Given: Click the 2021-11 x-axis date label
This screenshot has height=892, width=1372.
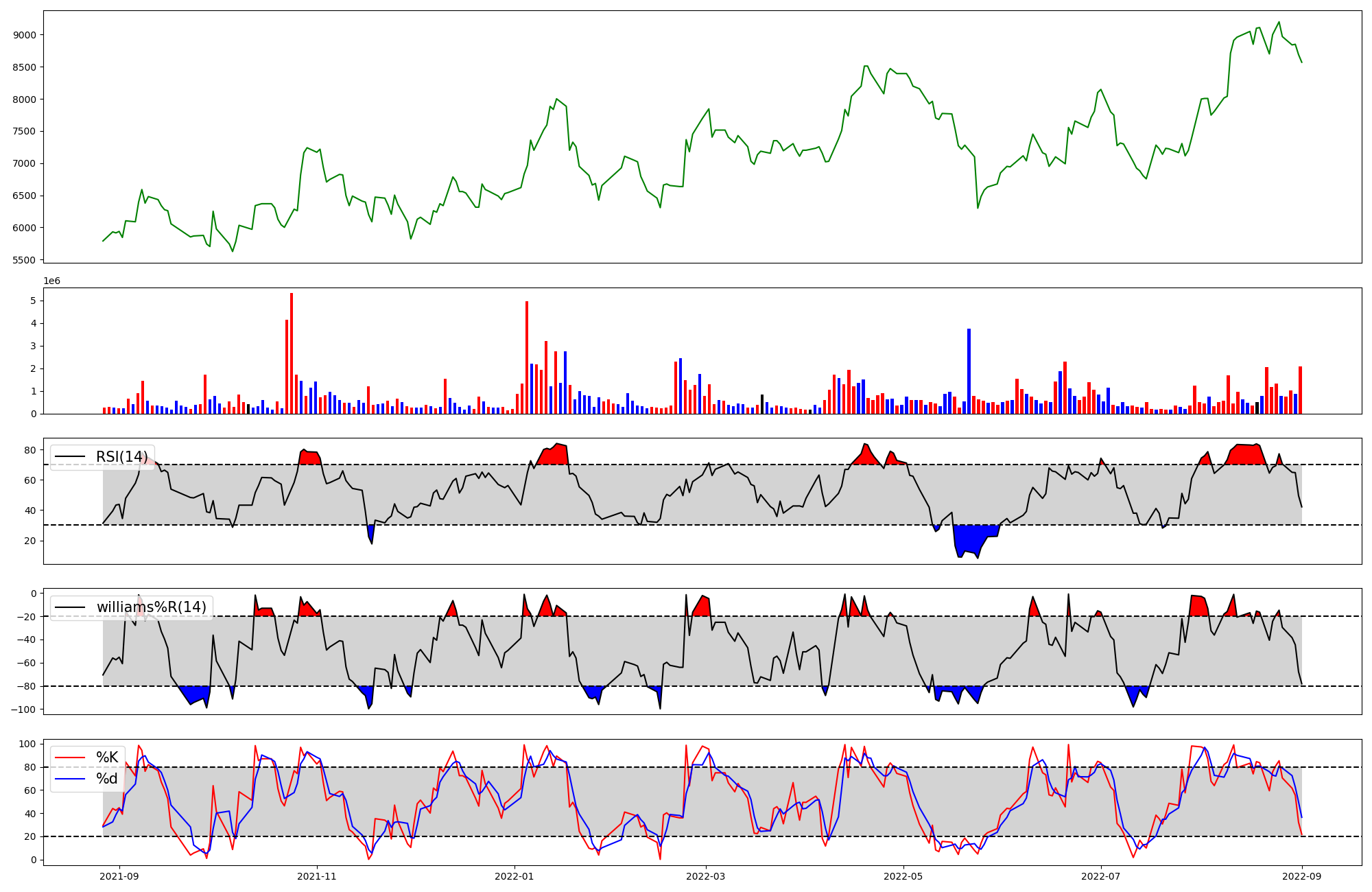Looking at the screenshot, I should (317, 876).
